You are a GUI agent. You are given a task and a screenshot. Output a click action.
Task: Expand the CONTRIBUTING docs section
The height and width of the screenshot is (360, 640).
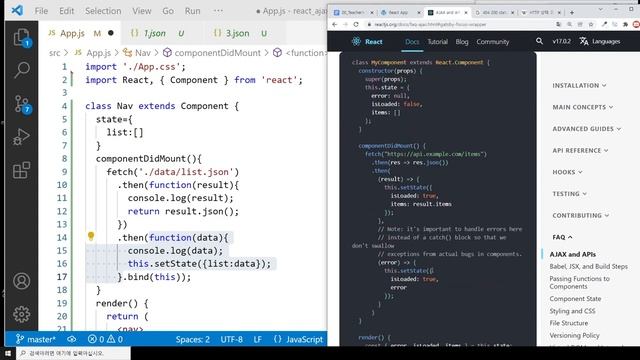[x=580, y=215]
